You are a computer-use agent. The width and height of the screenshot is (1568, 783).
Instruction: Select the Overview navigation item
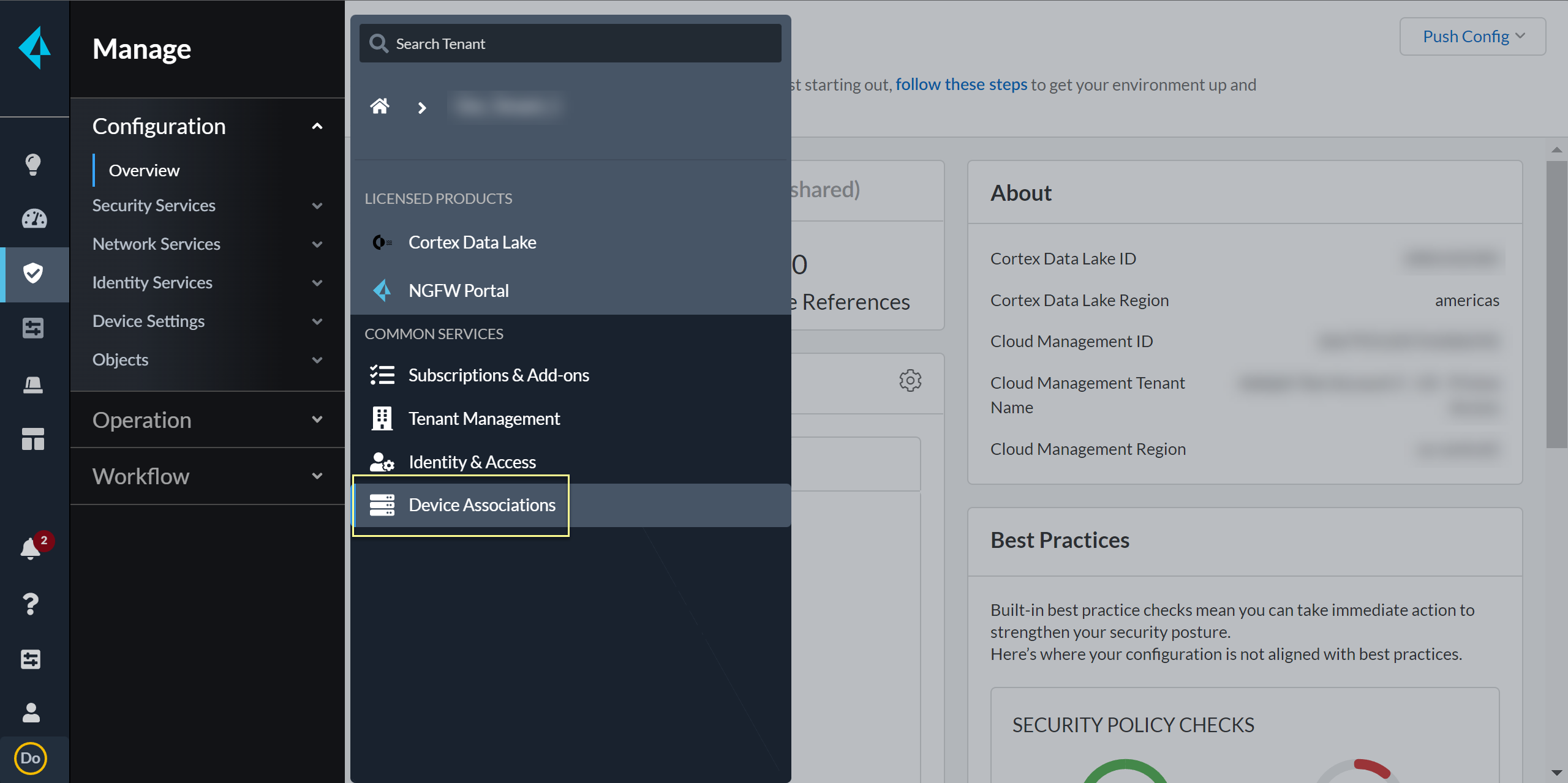tap(144, 170)
